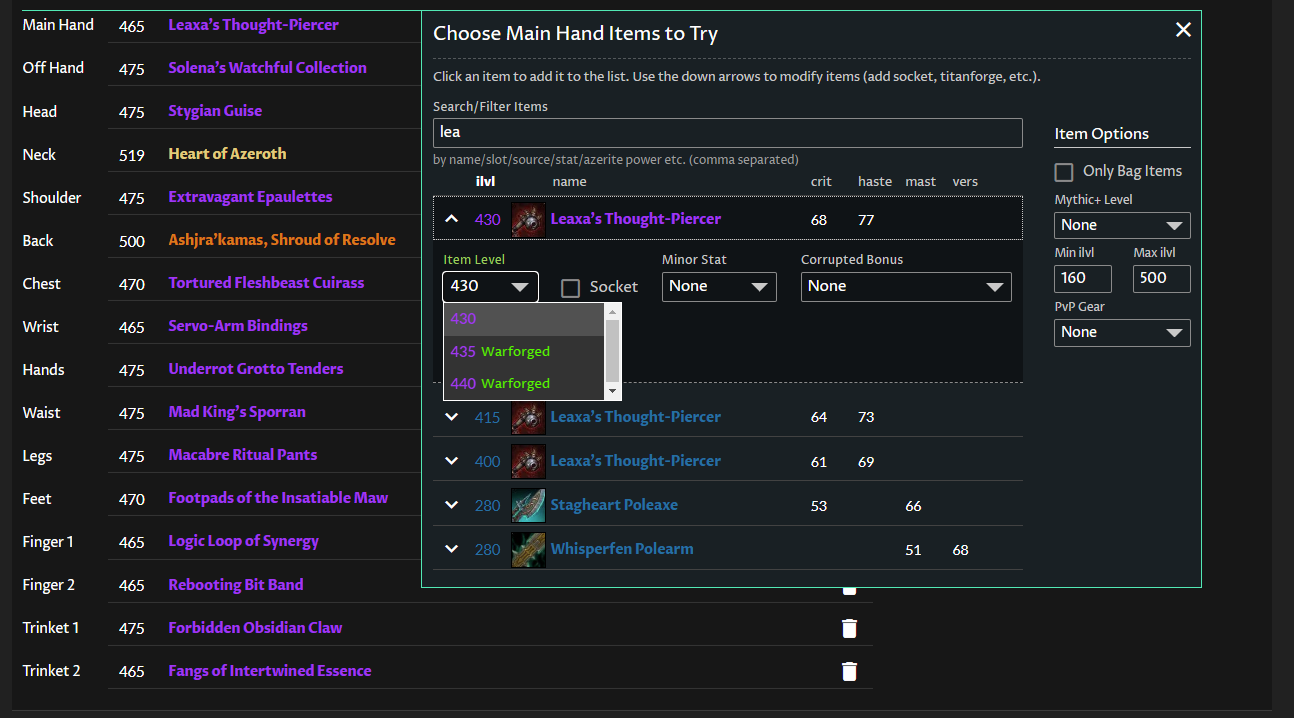Viewport: 1294px width, 718px height.
Task: Sort items by the haste column
Action: click(875, 181)
